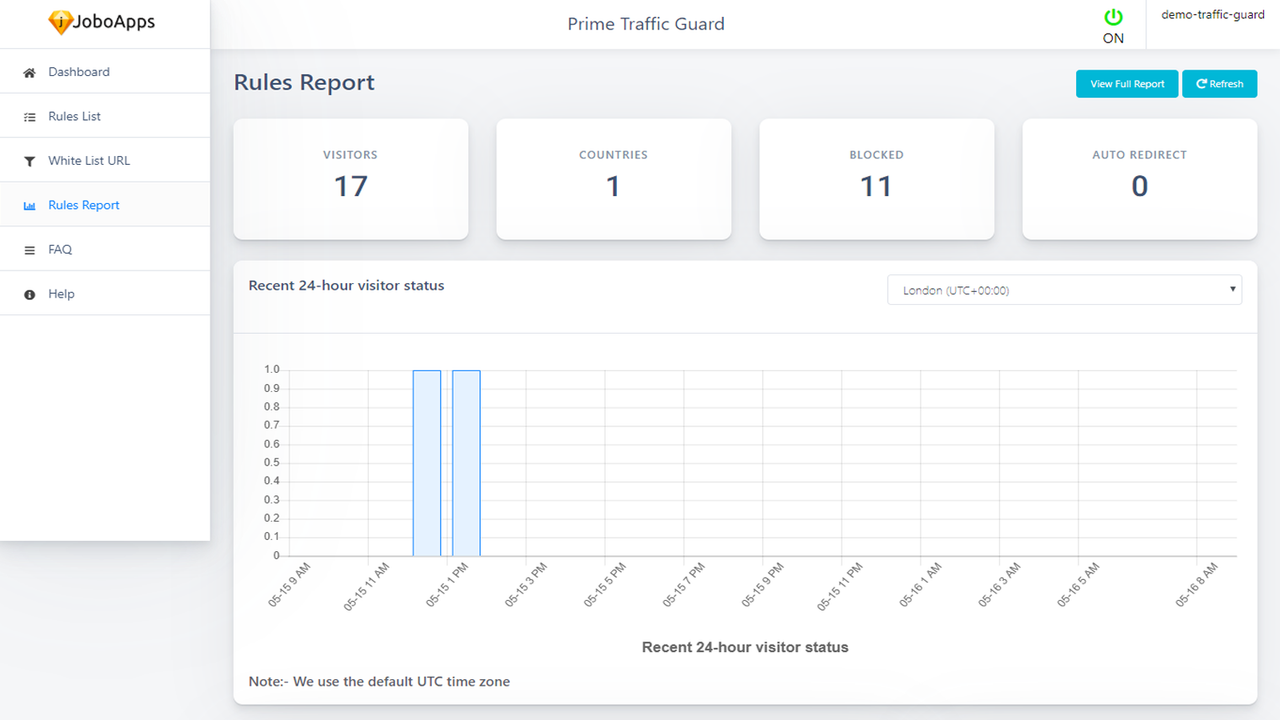1280x720 pixels.
Task: Click the 05-15 9 AM axis label
Action: 290,585
